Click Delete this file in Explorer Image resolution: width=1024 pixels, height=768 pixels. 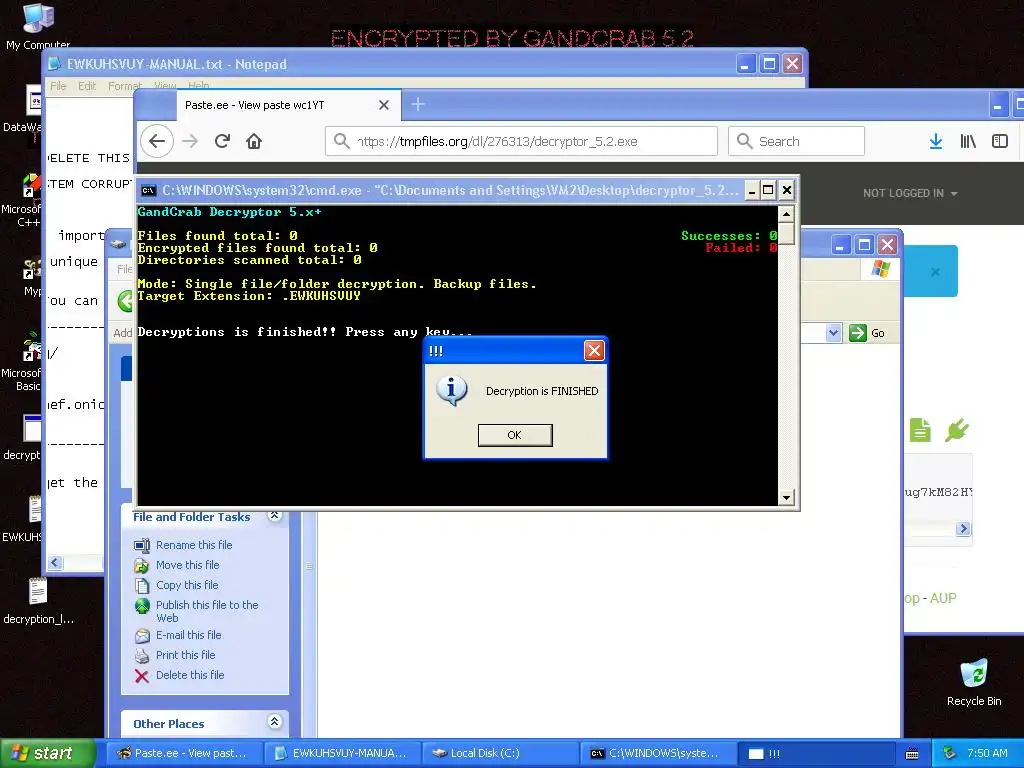(x=190, y=675)
